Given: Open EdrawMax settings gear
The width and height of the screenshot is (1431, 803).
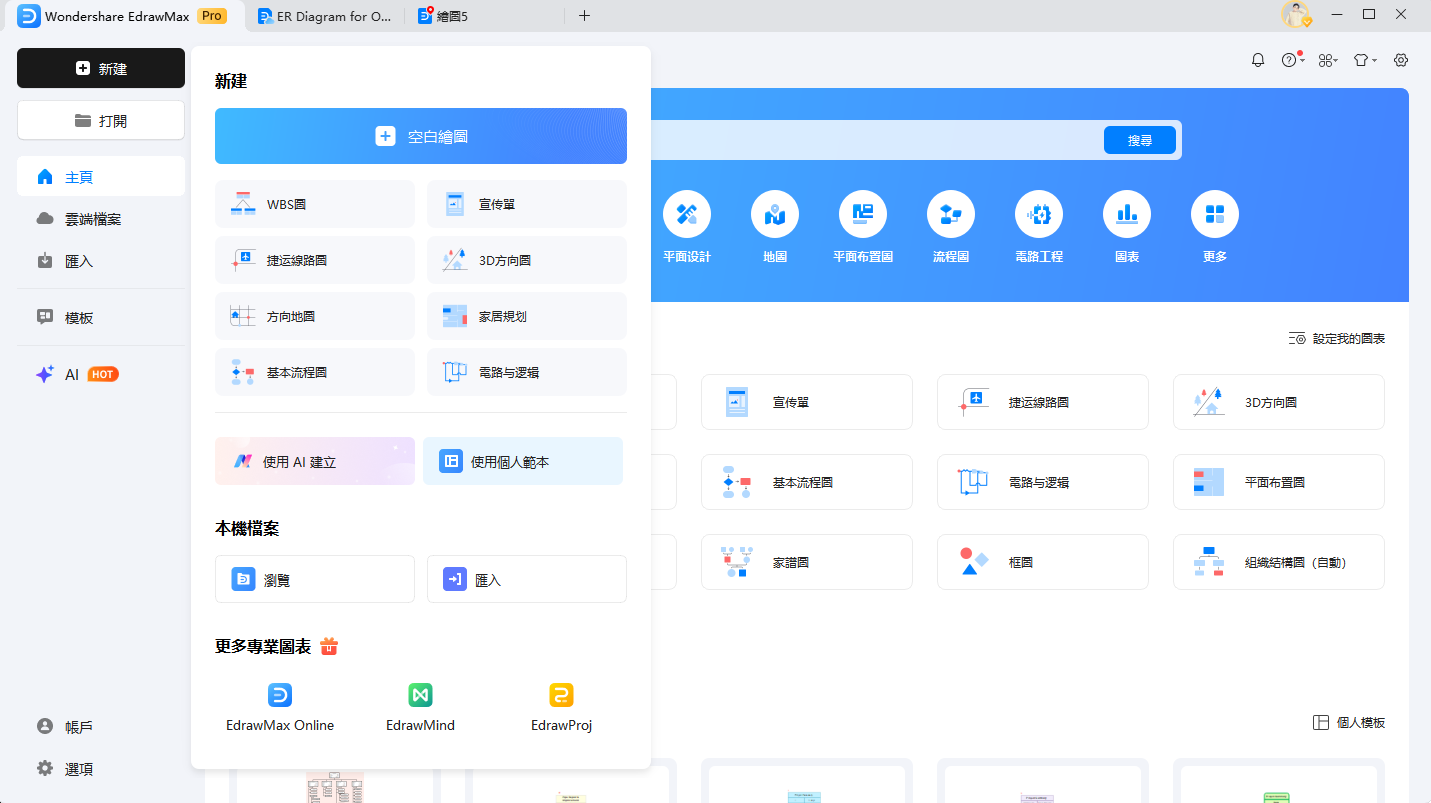Looking at the screenshot, I should [1401, 60].
